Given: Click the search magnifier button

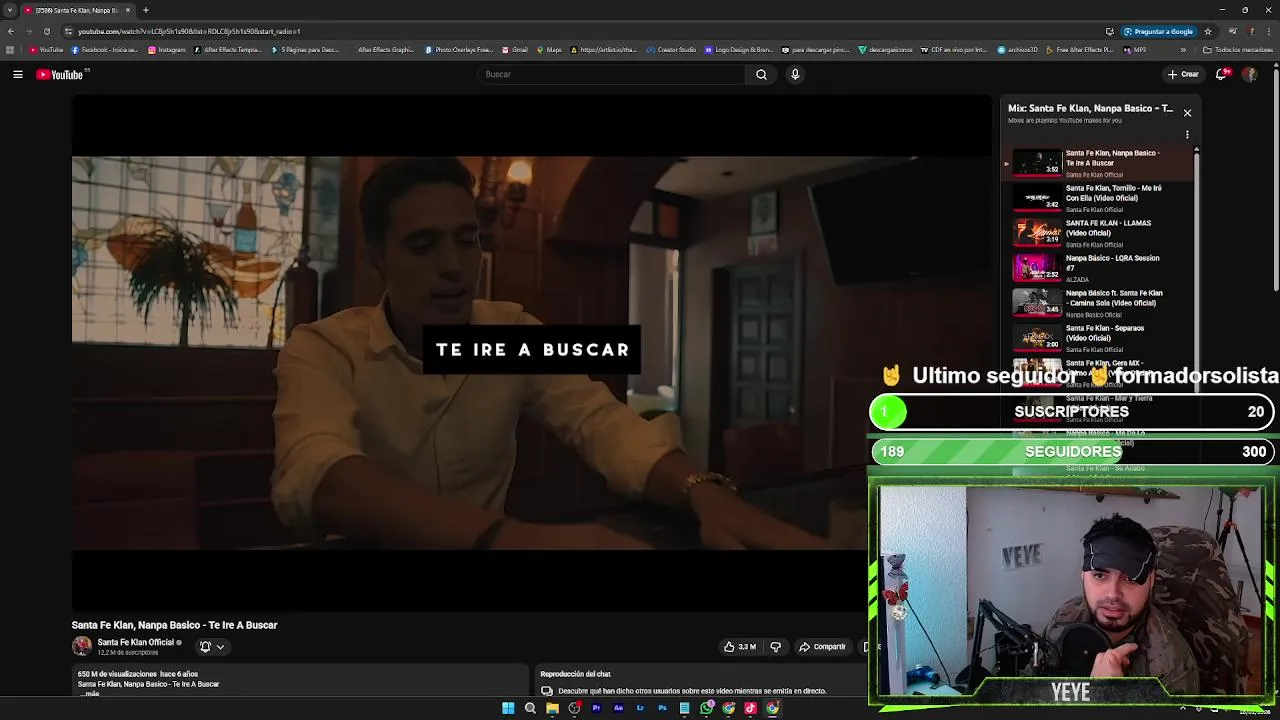Looking at the screenshot, I should 761,74.
